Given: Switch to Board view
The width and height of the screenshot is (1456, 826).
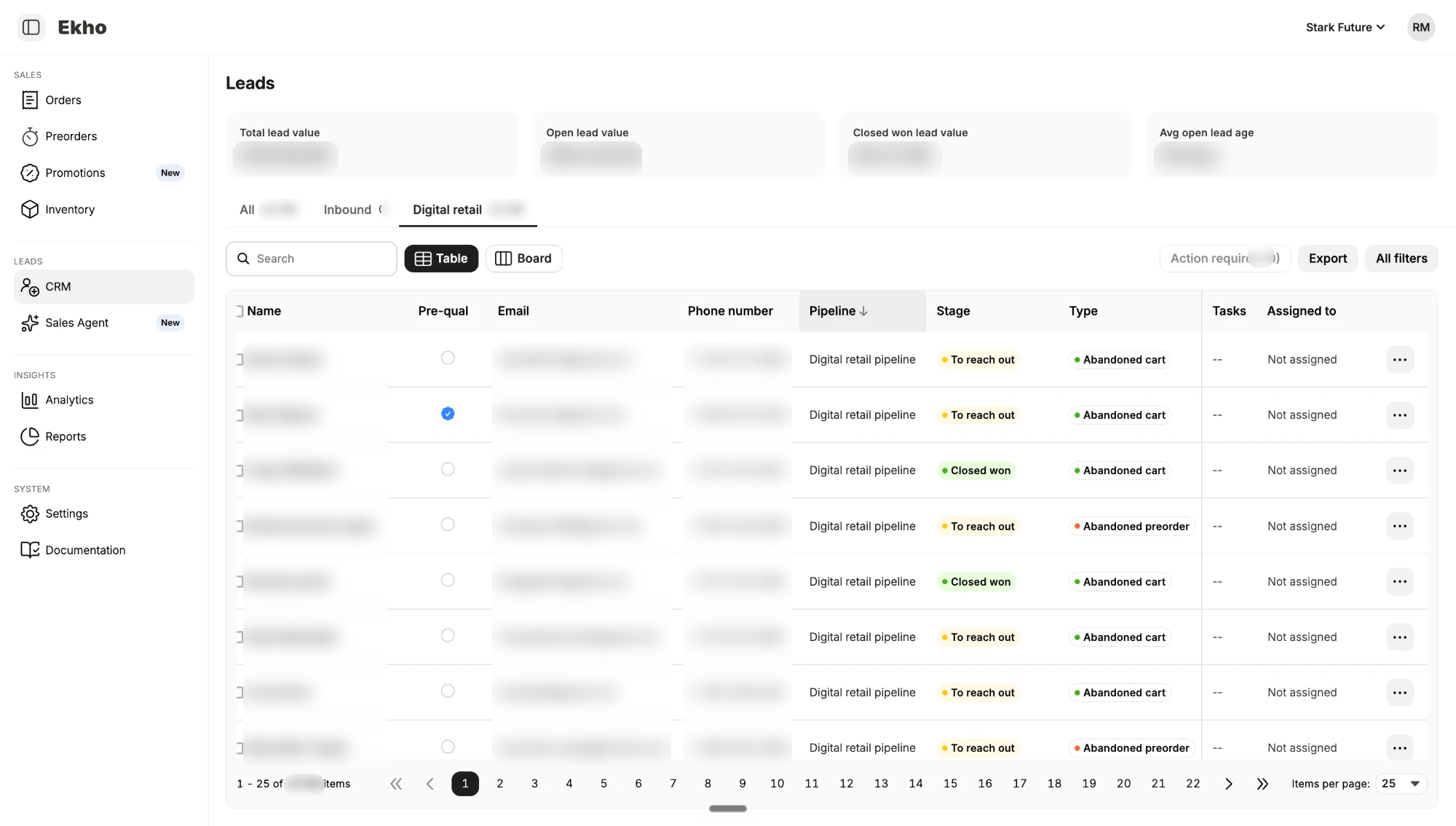Looking at the screenshot, I should tap(524, 259).
